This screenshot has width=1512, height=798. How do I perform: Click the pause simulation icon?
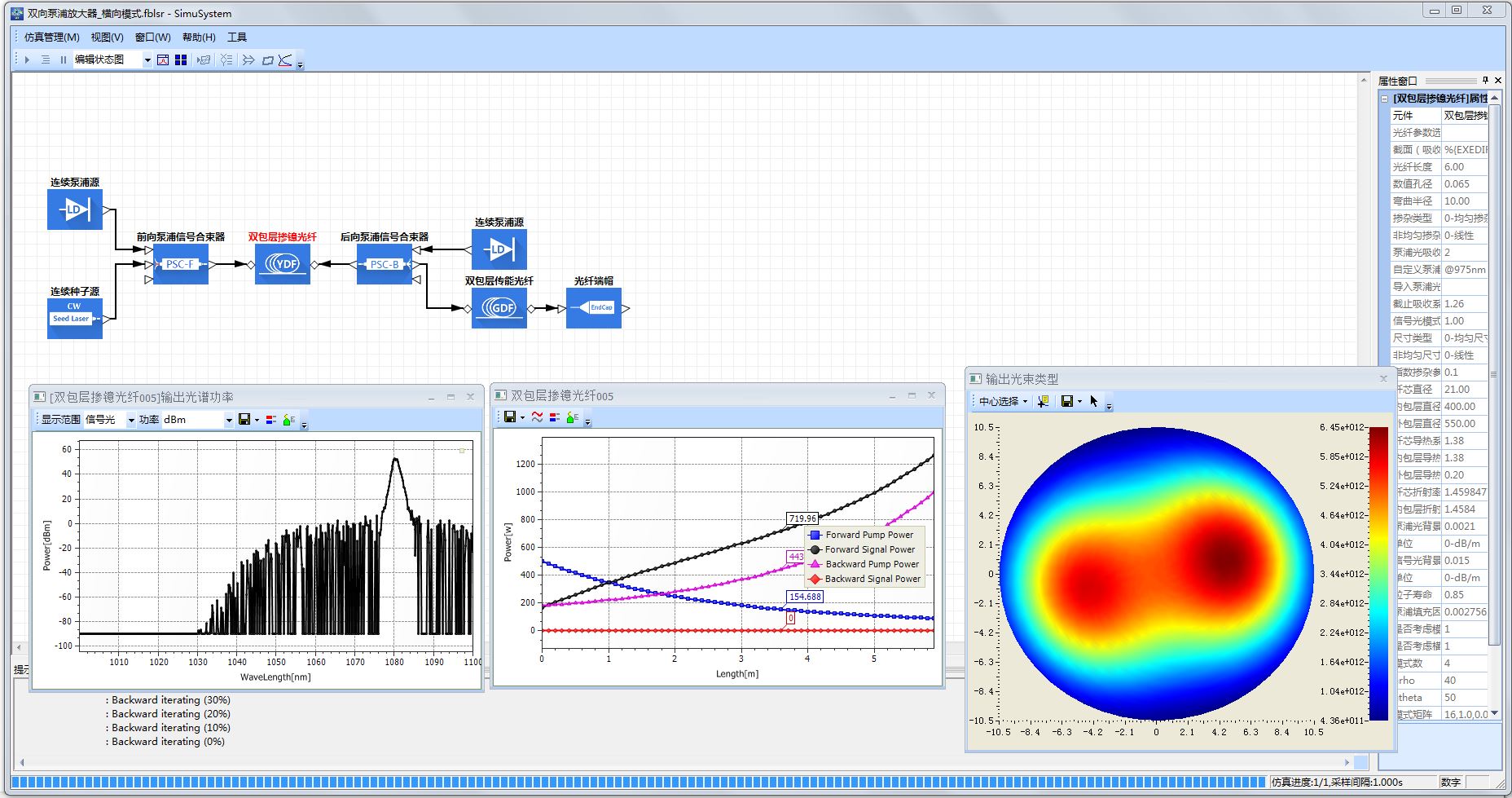click(x=63, y=60)
